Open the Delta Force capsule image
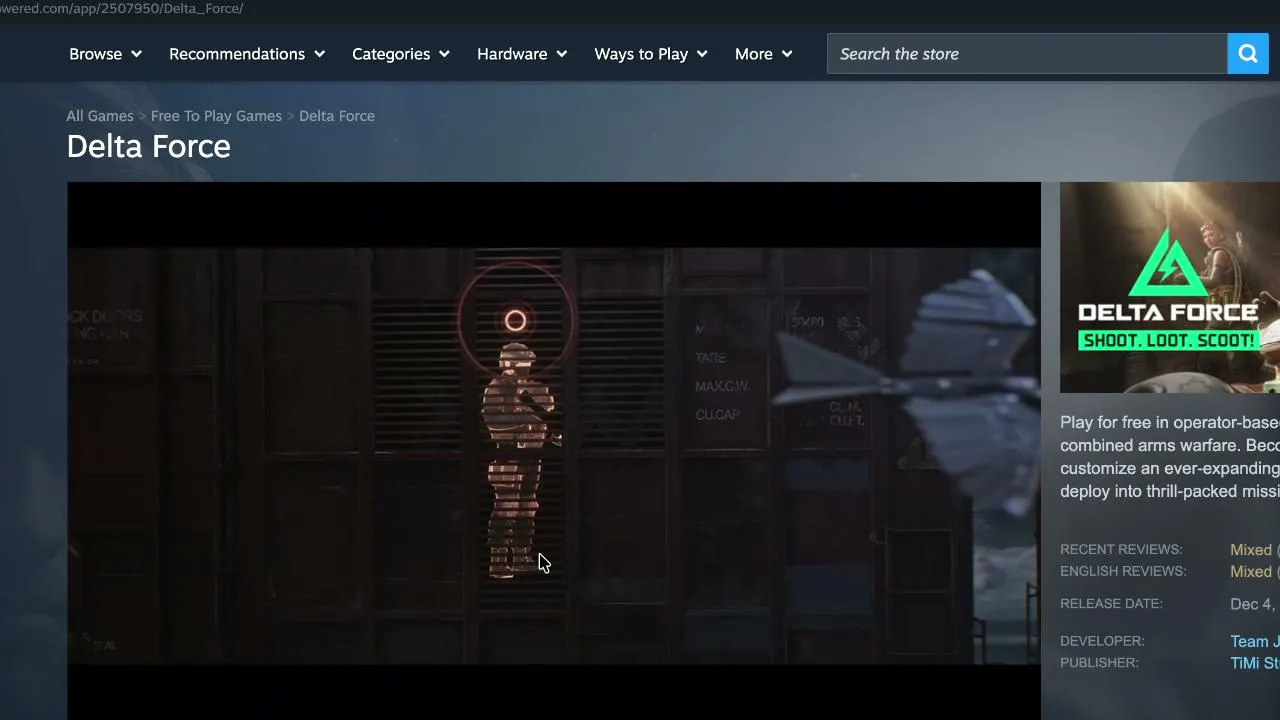 (1170, 287)
